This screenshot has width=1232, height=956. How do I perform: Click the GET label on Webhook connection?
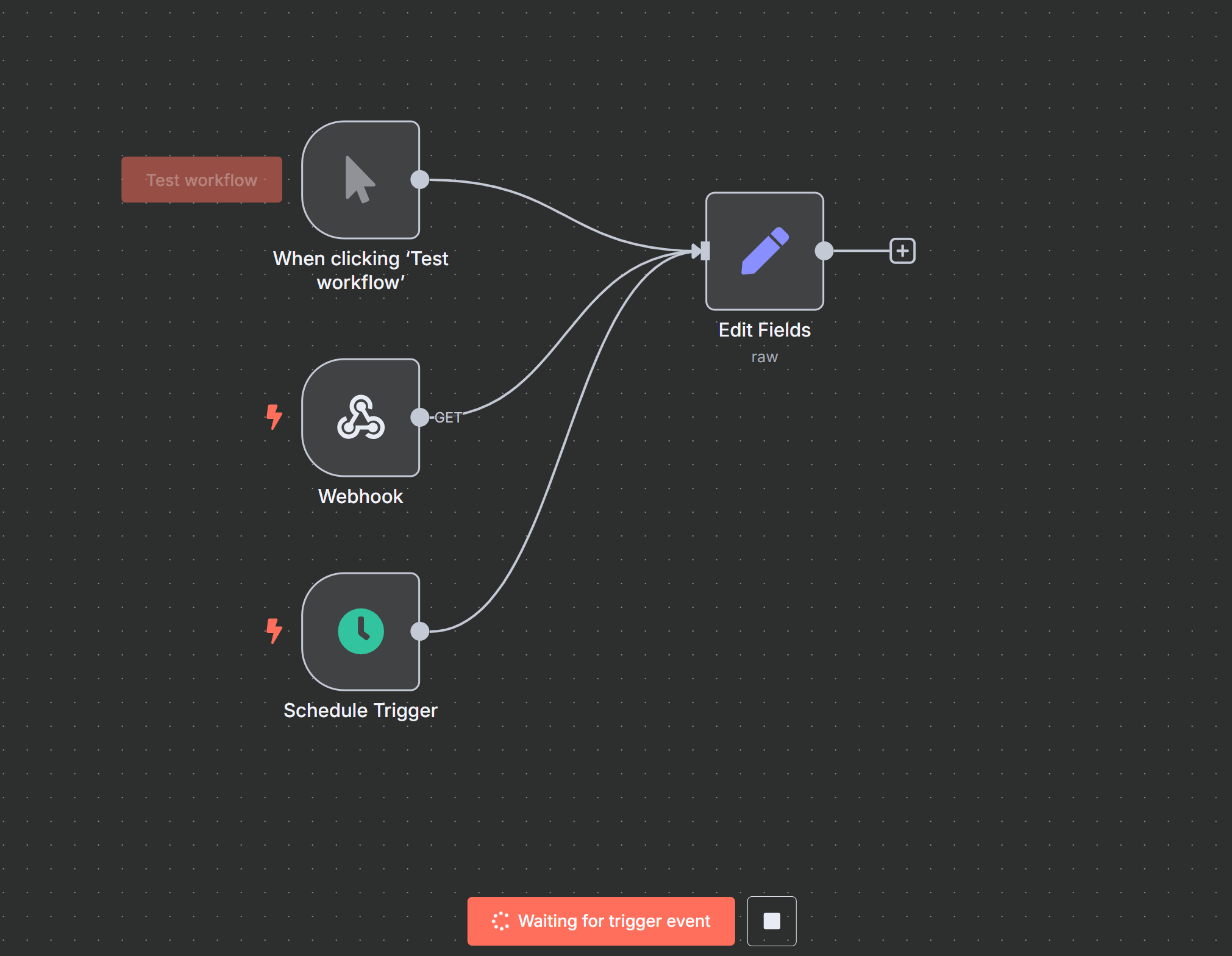click(x=448, y=418)
